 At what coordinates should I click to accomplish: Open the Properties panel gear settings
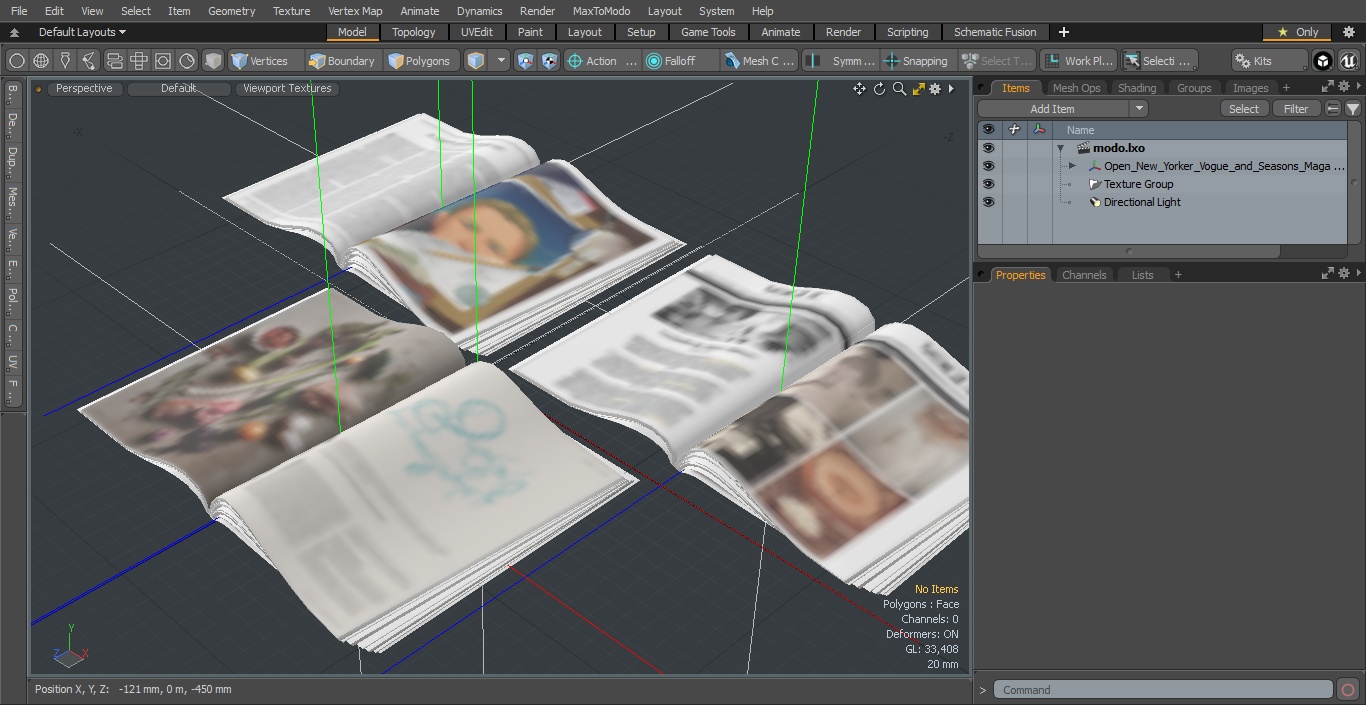tap(1343, 273)
